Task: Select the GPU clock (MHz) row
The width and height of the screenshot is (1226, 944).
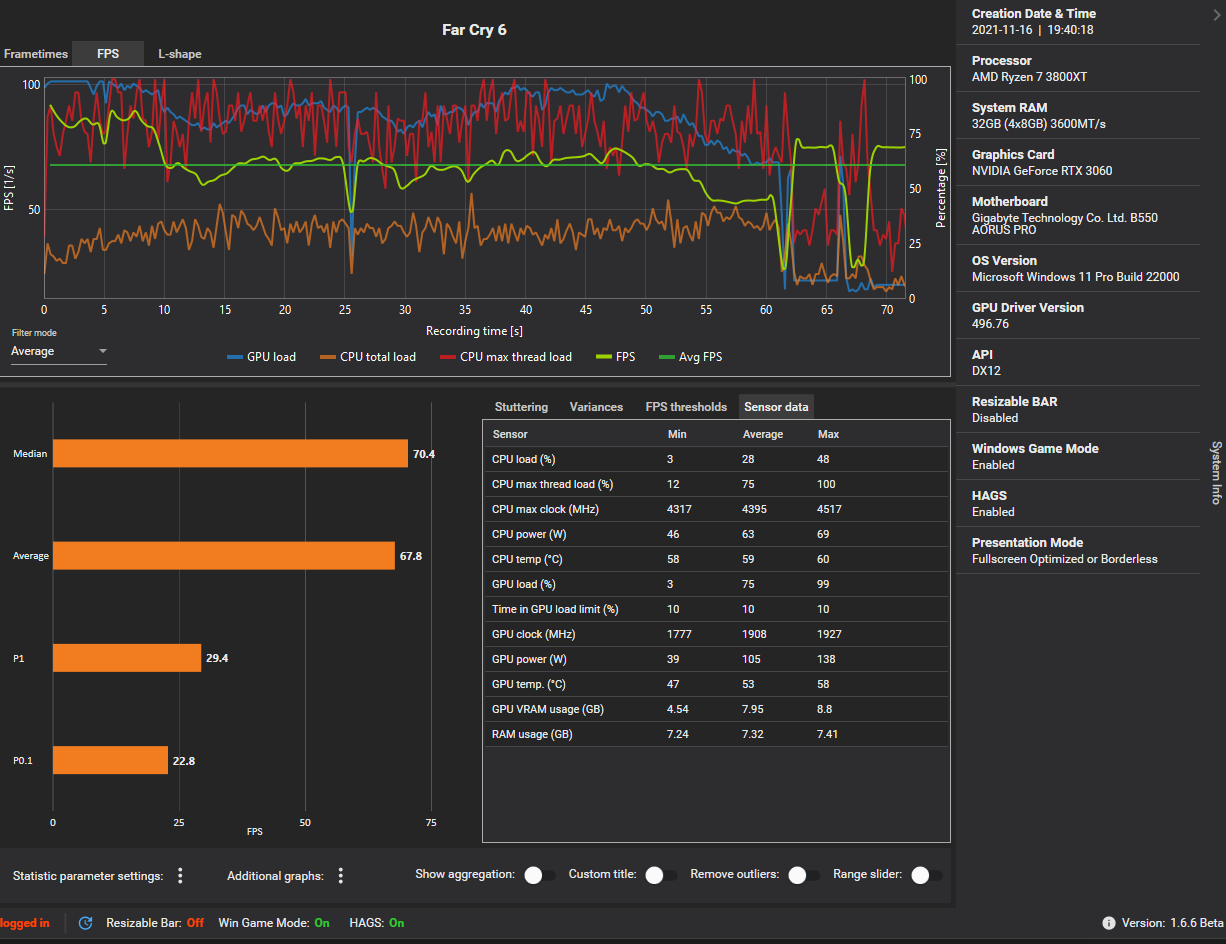Action: 716,634
